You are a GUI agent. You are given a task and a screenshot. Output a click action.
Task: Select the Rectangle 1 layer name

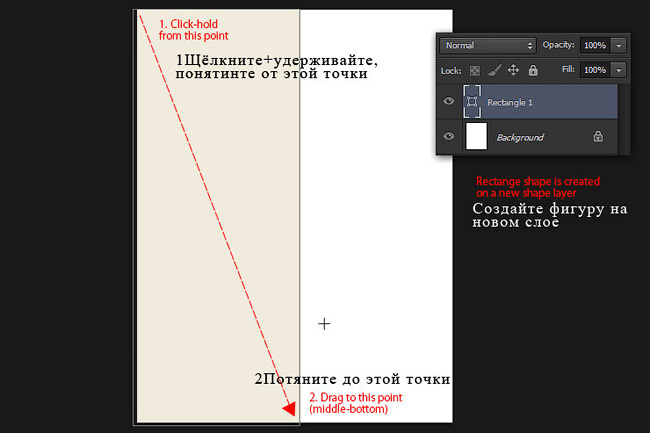[510, 102]
